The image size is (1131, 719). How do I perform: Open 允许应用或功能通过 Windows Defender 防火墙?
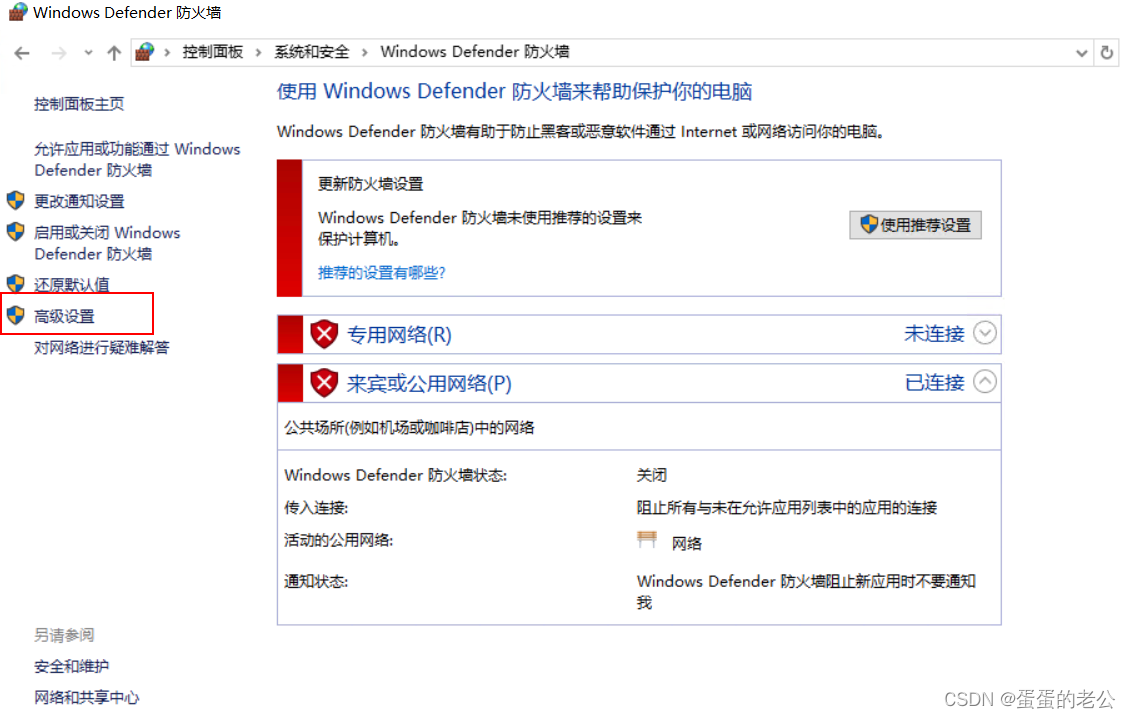click(x=137, y=159)
